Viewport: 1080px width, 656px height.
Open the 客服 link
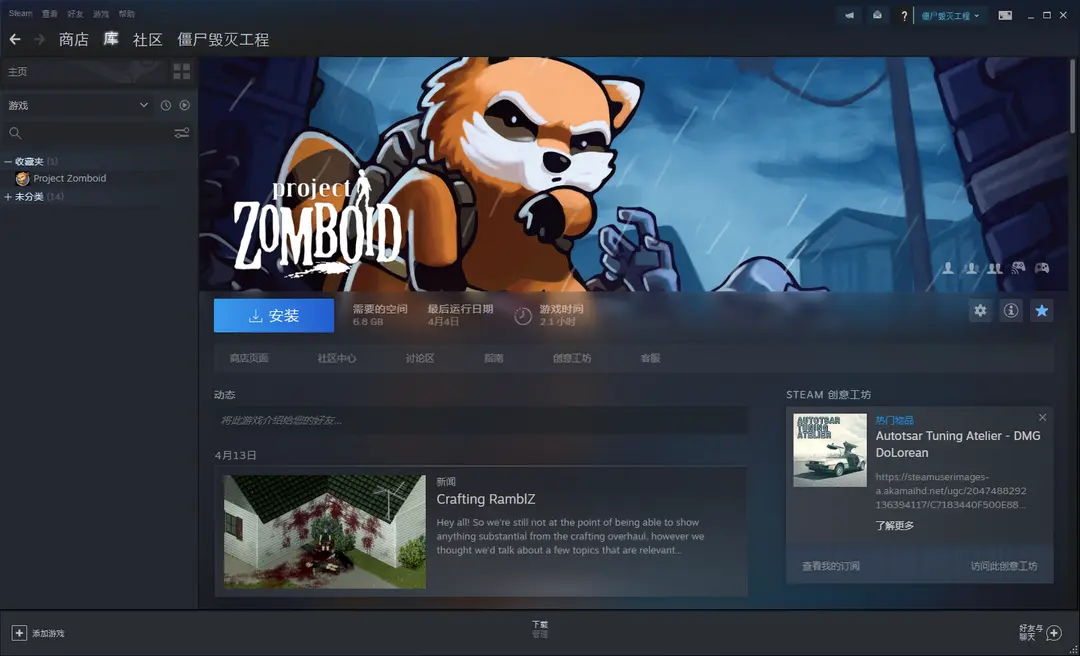pos(650,358)
